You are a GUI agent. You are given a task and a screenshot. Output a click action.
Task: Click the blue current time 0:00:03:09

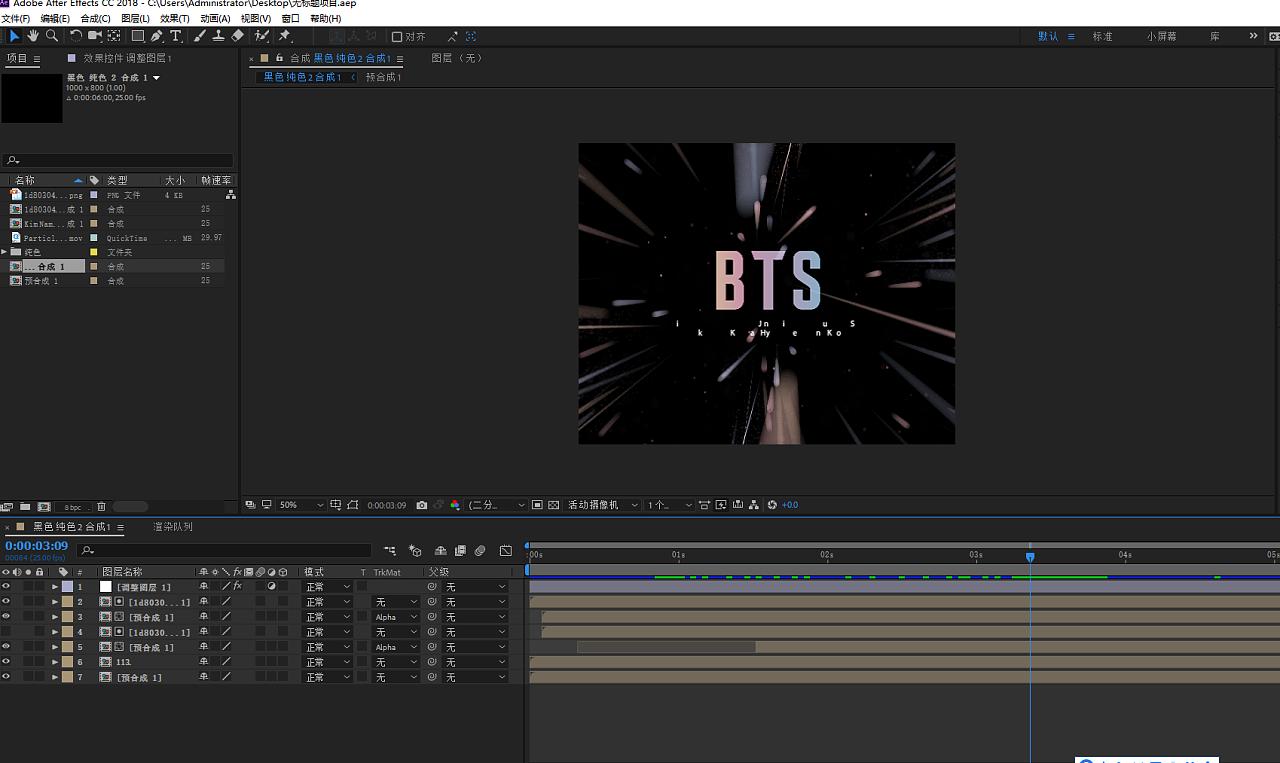[x=36, y=546]
